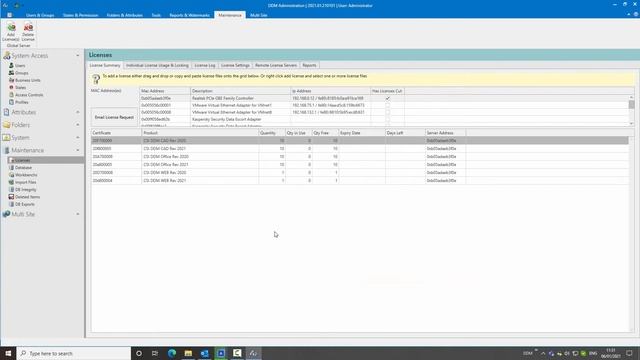Open the Multi Site ribbon tab
Viewport: 640px width, 360px height.
point(258,15)
